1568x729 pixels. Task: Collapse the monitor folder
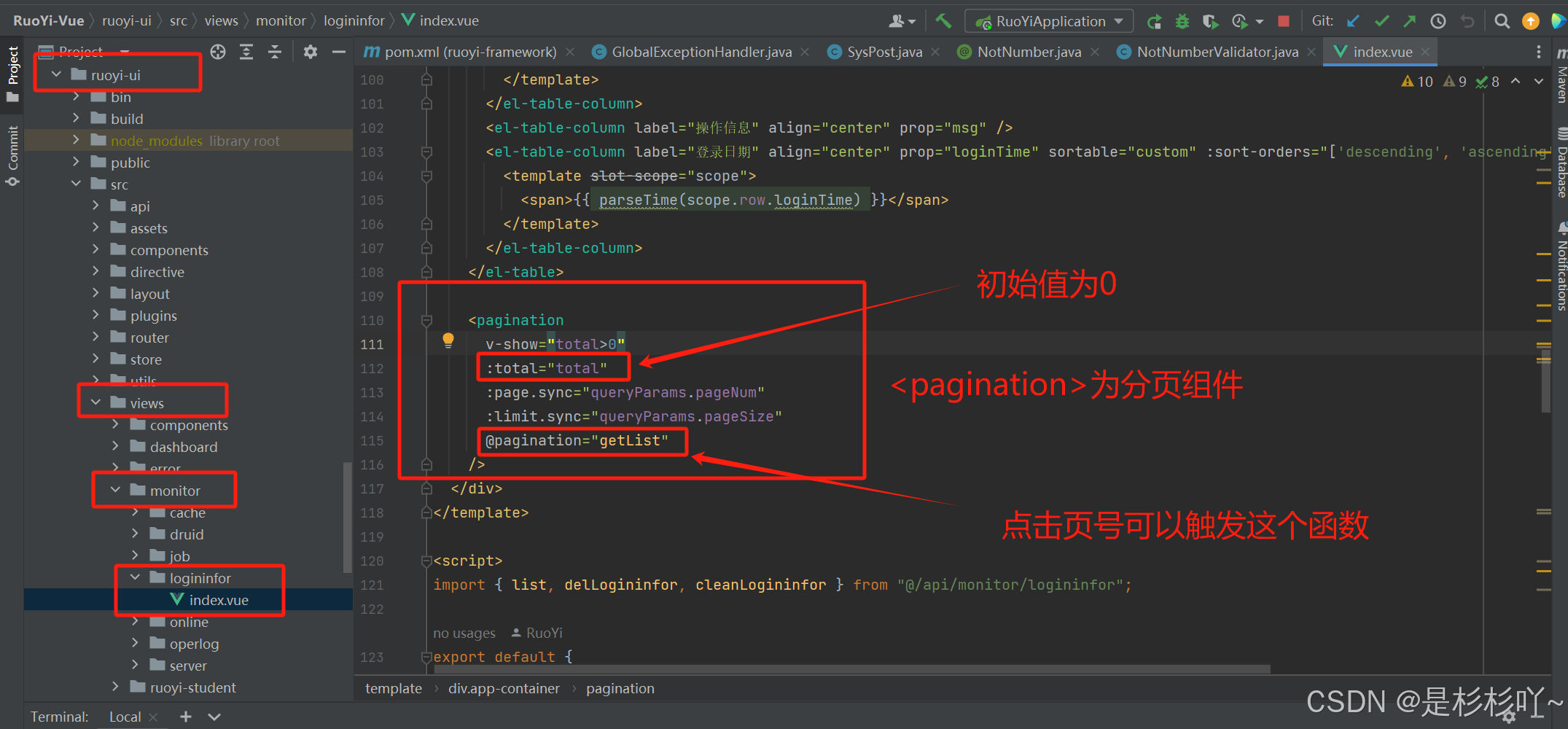click(x=114, y=490)
